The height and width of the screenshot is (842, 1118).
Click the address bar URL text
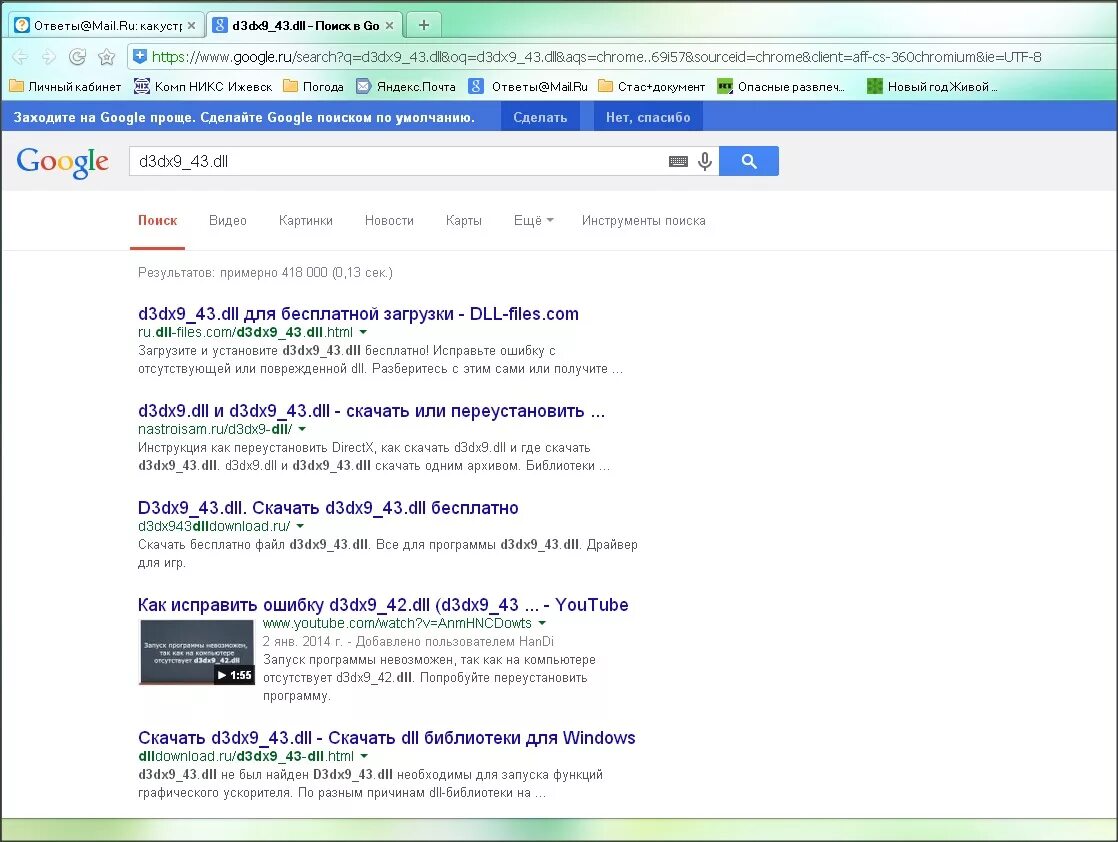(596, 57)
